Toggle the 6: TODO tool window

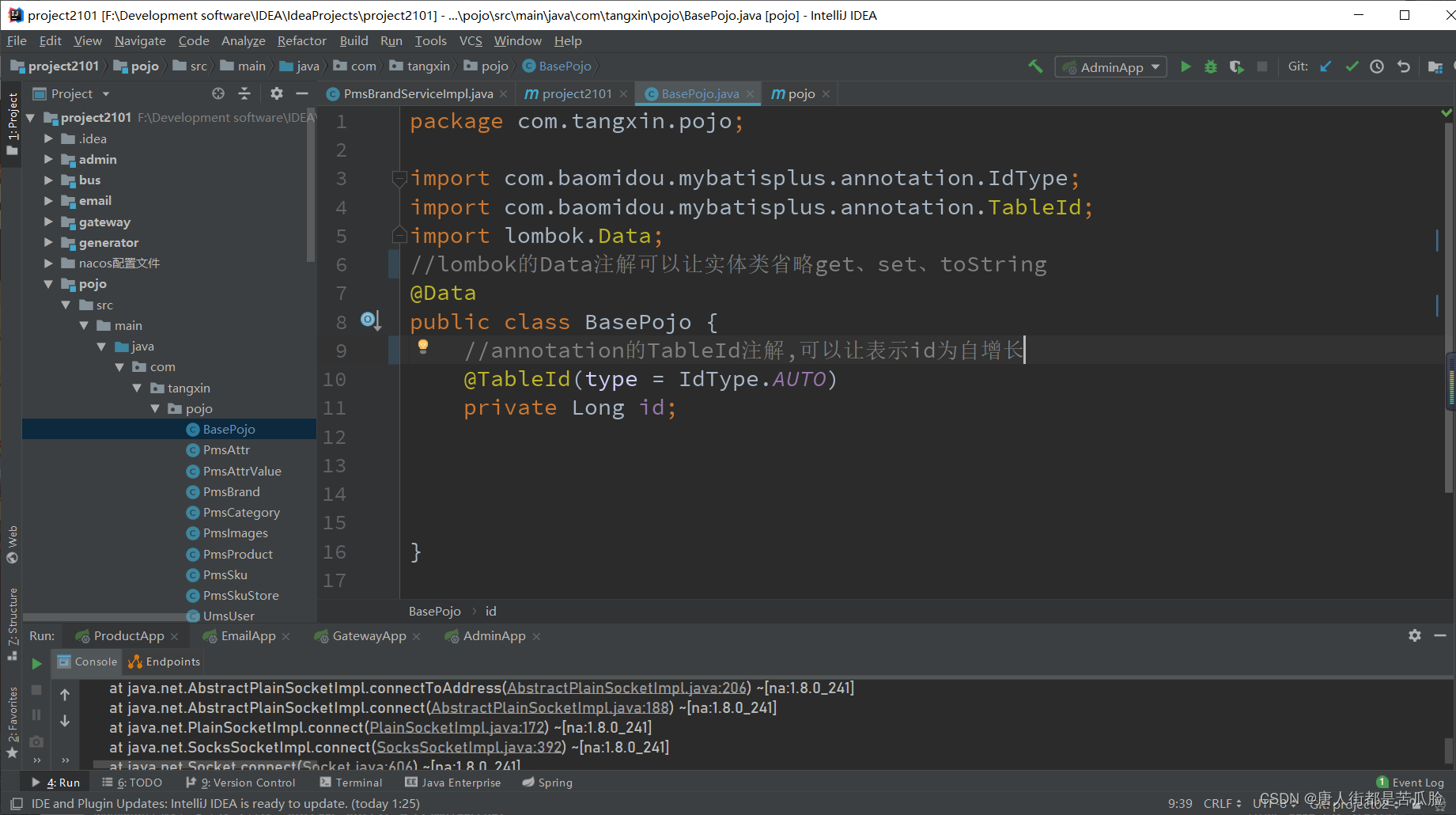[132, 783]
